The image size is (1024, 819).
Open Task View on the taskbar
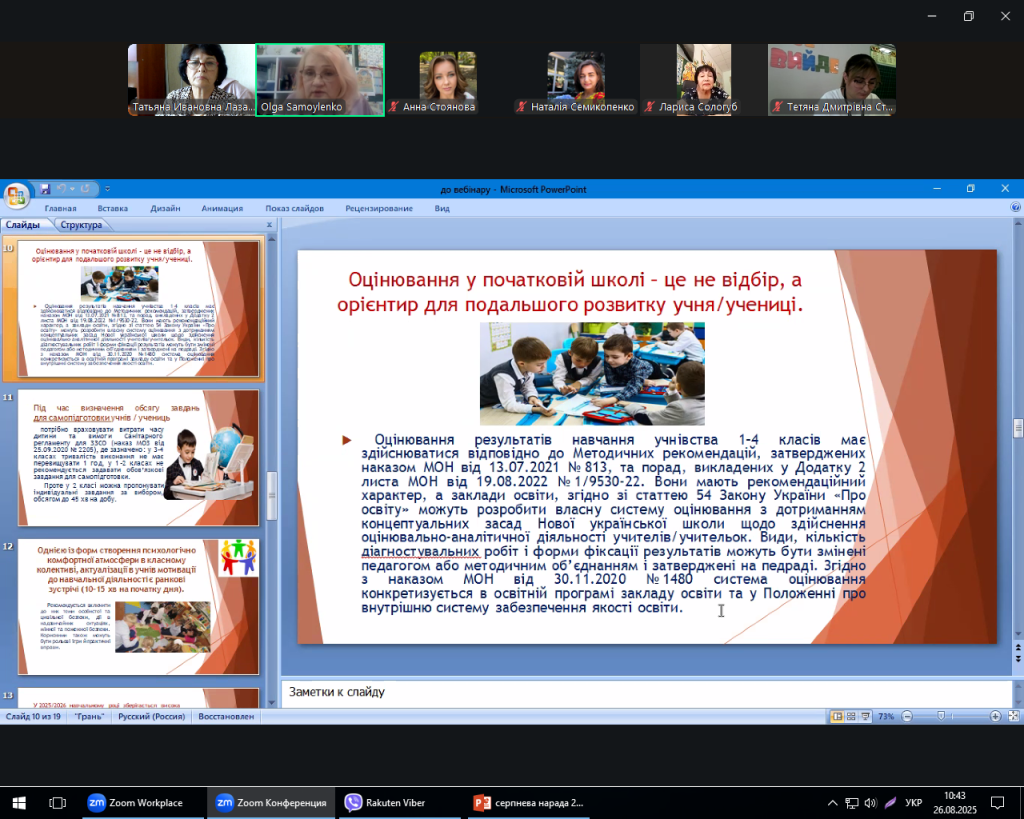[x=57, y=803]
